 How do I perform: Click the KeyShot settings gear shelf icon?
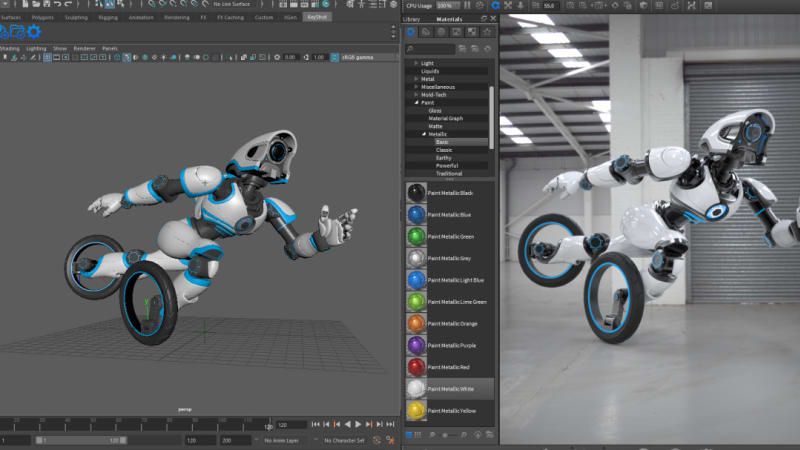pyautogui.click(x=34, y=32)
